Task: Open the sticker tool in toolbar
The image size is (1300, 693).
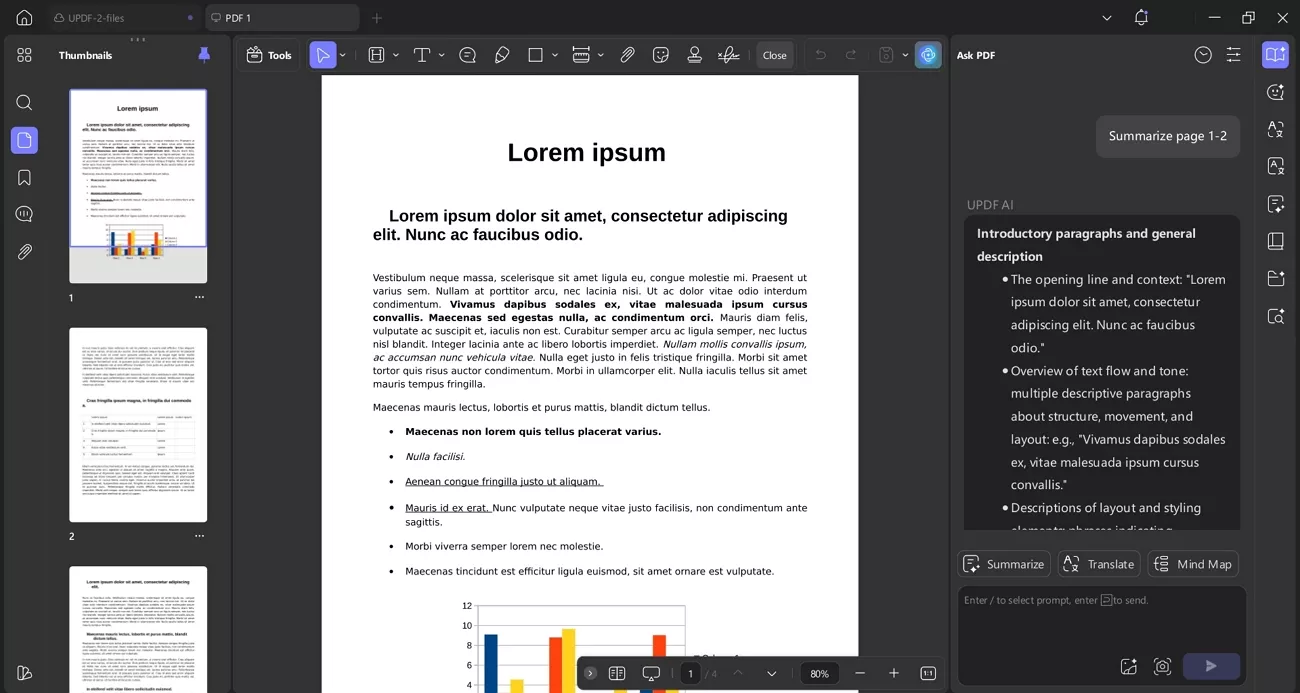Action: [x=660, y=55]
